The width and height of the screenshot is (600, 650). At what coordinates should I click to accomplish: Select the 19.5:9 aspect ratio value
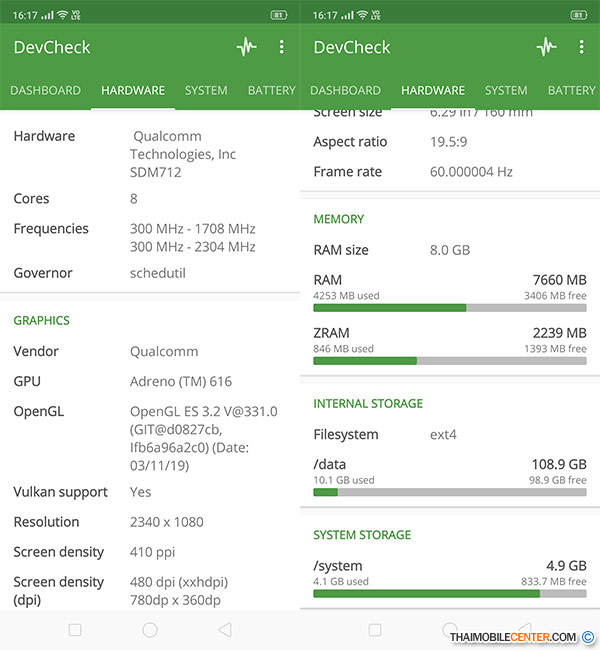click(449, 142)
